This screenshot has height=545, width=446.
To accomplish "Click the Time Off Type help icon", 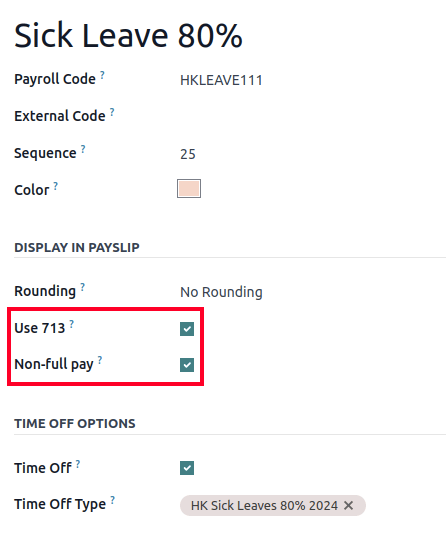I will [x=112, y=500].
